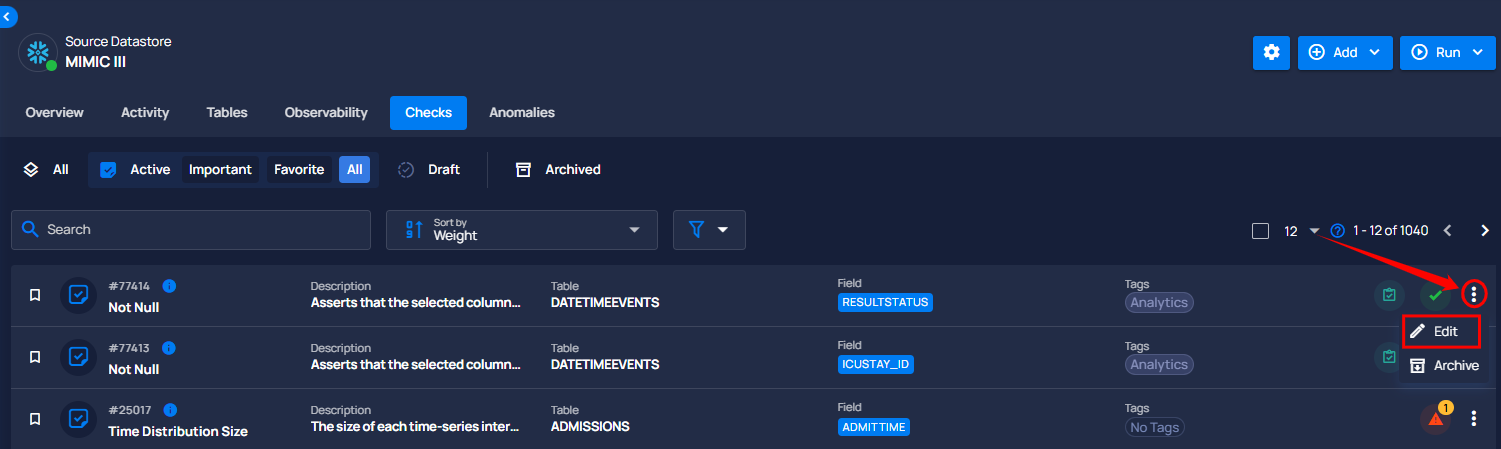Screen dimensions: 1501x449
Task: Select the Checks tab
Action: click(x=428, y=113)
